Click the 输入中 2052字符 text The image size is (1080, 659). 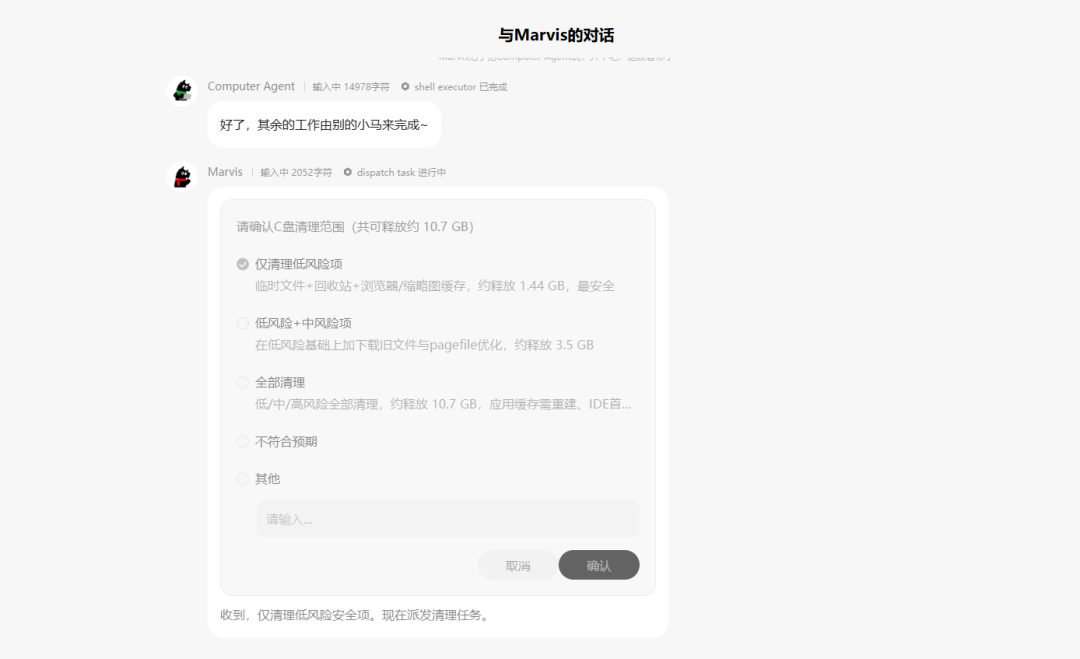pyautogui.click(x=296, y=172)
